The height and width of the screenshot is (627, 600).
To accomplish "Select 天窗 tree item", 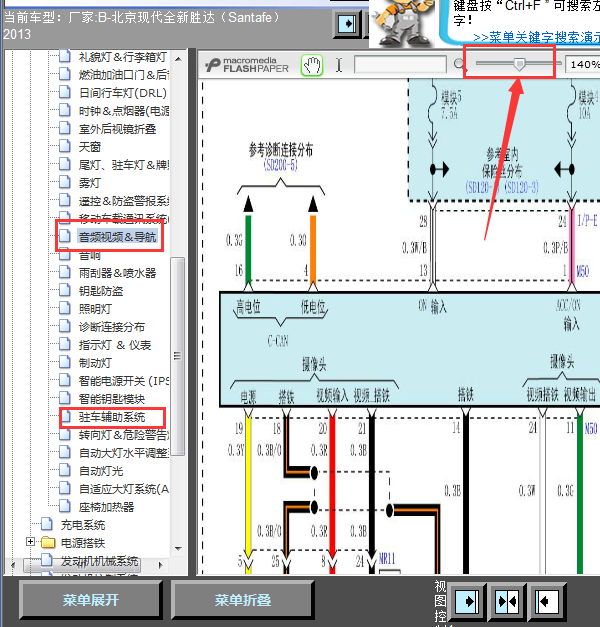I will click(90, 147).
